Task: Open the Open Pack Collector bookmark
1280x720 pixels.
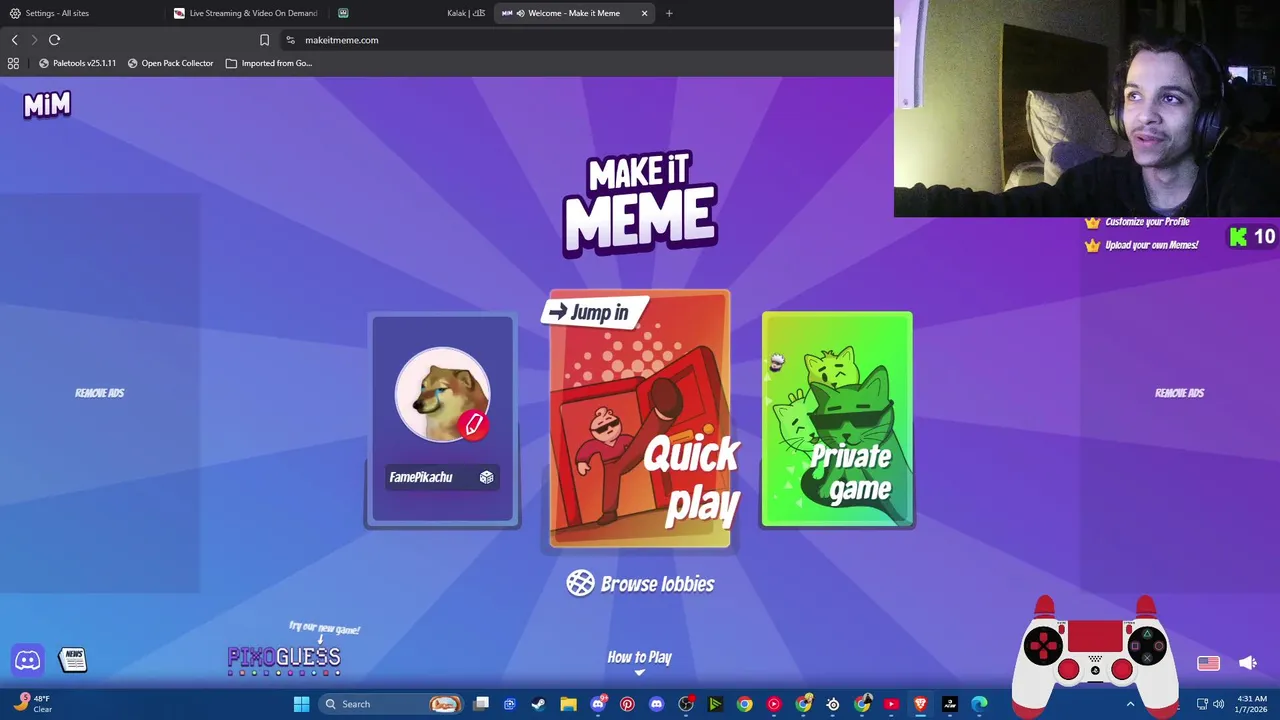Action: click(x=170, y=63)
